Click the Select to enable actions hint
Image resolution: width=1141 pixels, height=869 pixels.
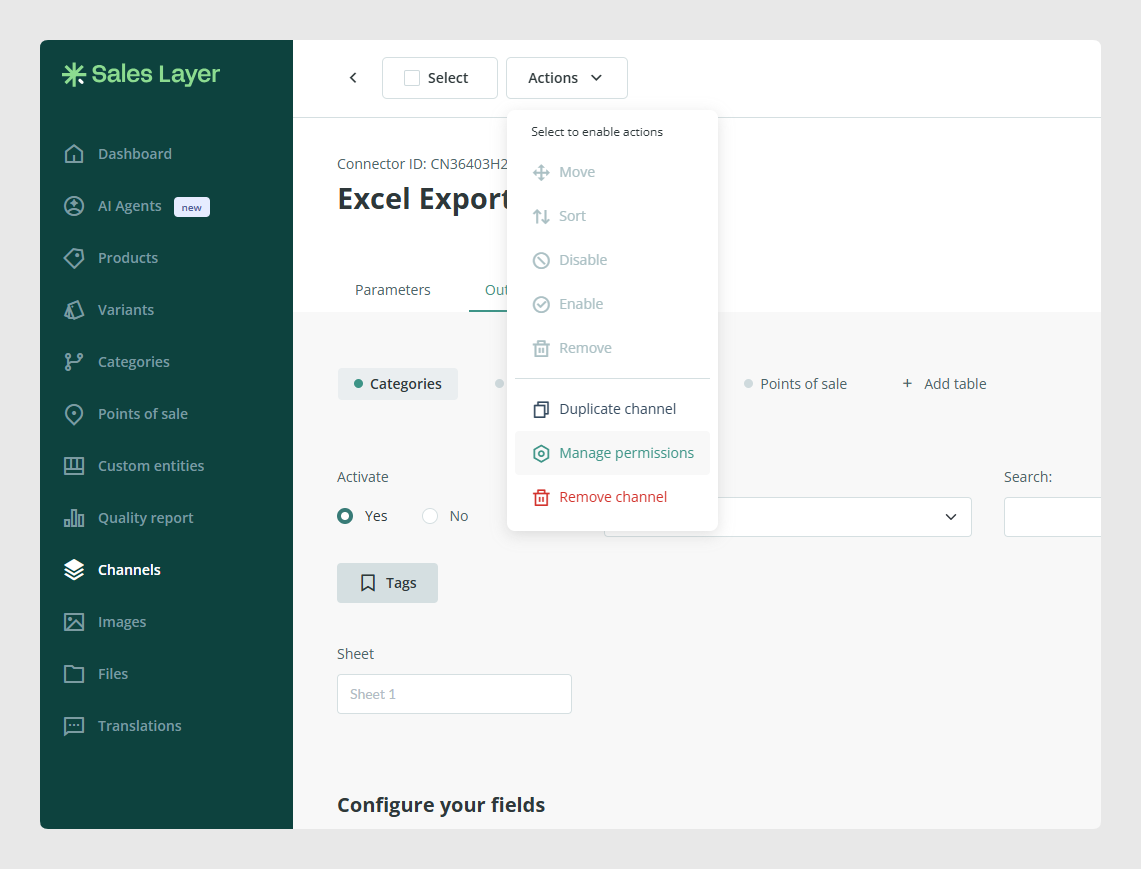[x=597, y=132]
